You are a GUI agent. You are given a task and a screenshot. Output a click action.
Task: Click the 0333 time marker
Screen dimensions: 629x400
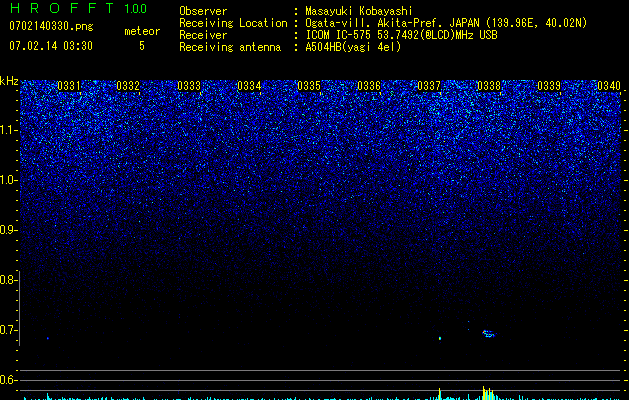pyautogui.click(x=189, y=86)
